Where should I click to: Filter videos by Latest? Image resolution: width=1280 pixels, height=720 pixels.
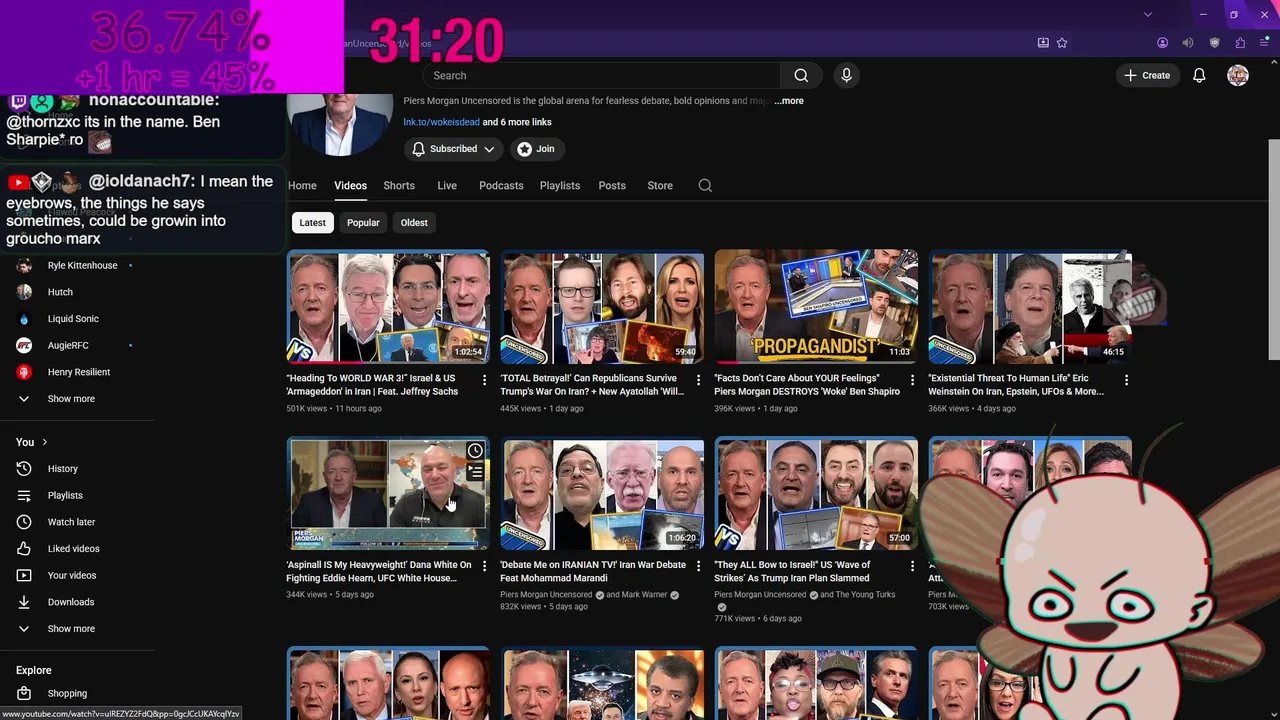coord(312,222)
